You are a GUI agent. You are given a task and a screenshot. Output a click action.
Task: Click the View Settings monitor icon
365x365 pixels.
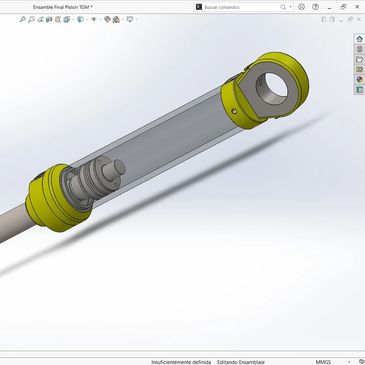coord(130,20)
